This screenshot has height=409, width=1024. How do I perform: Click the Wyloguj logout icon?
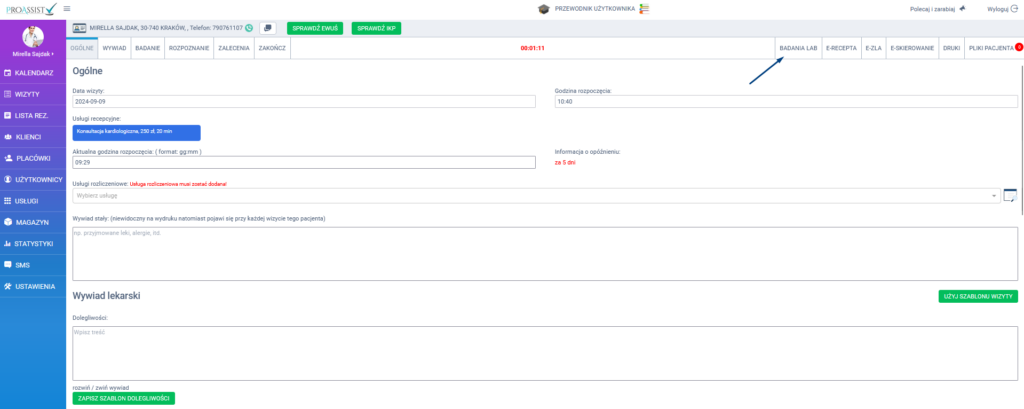pos(1013,8)
